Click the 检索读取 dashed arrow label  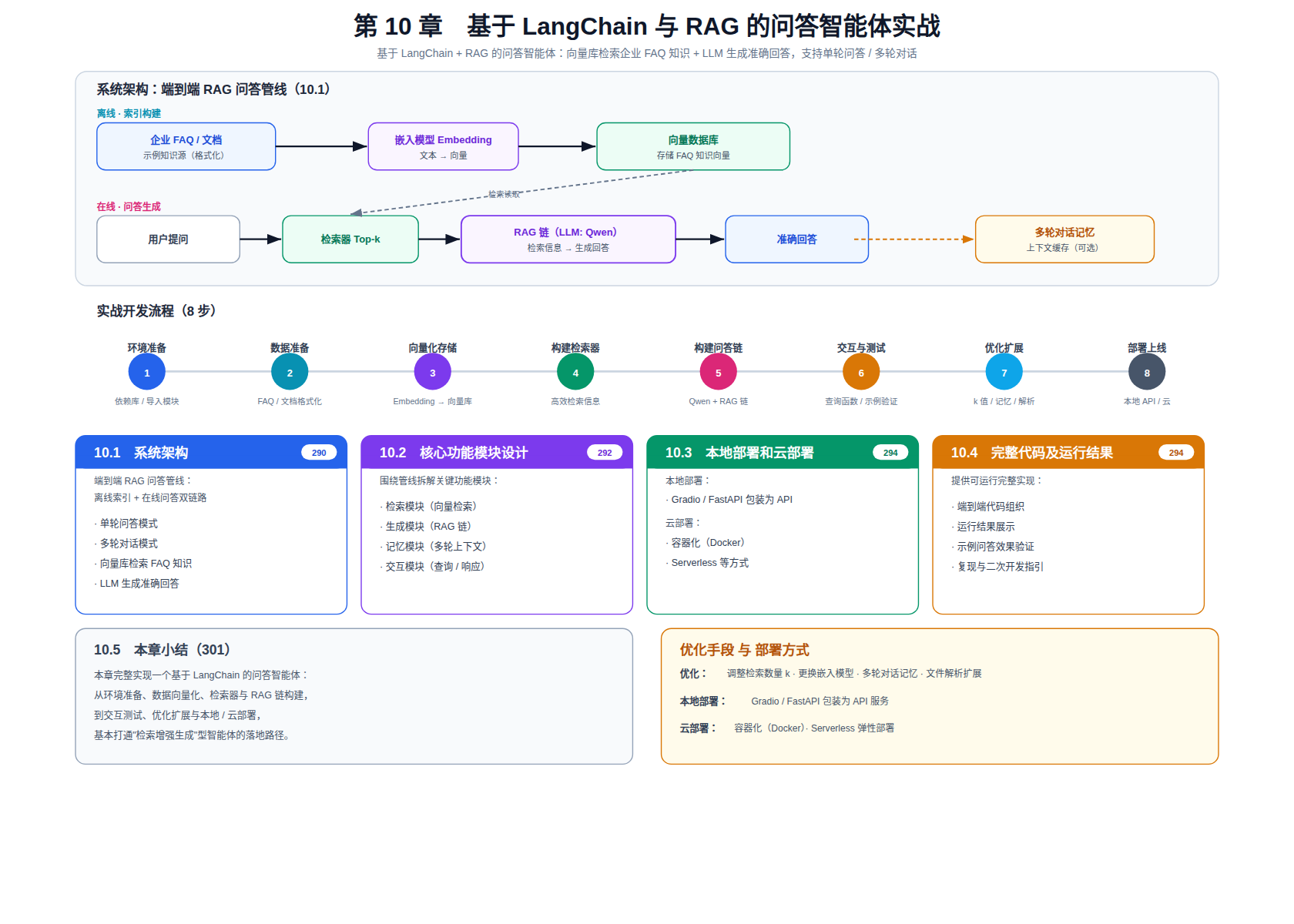pyautogui.click(x=505, y=194)
